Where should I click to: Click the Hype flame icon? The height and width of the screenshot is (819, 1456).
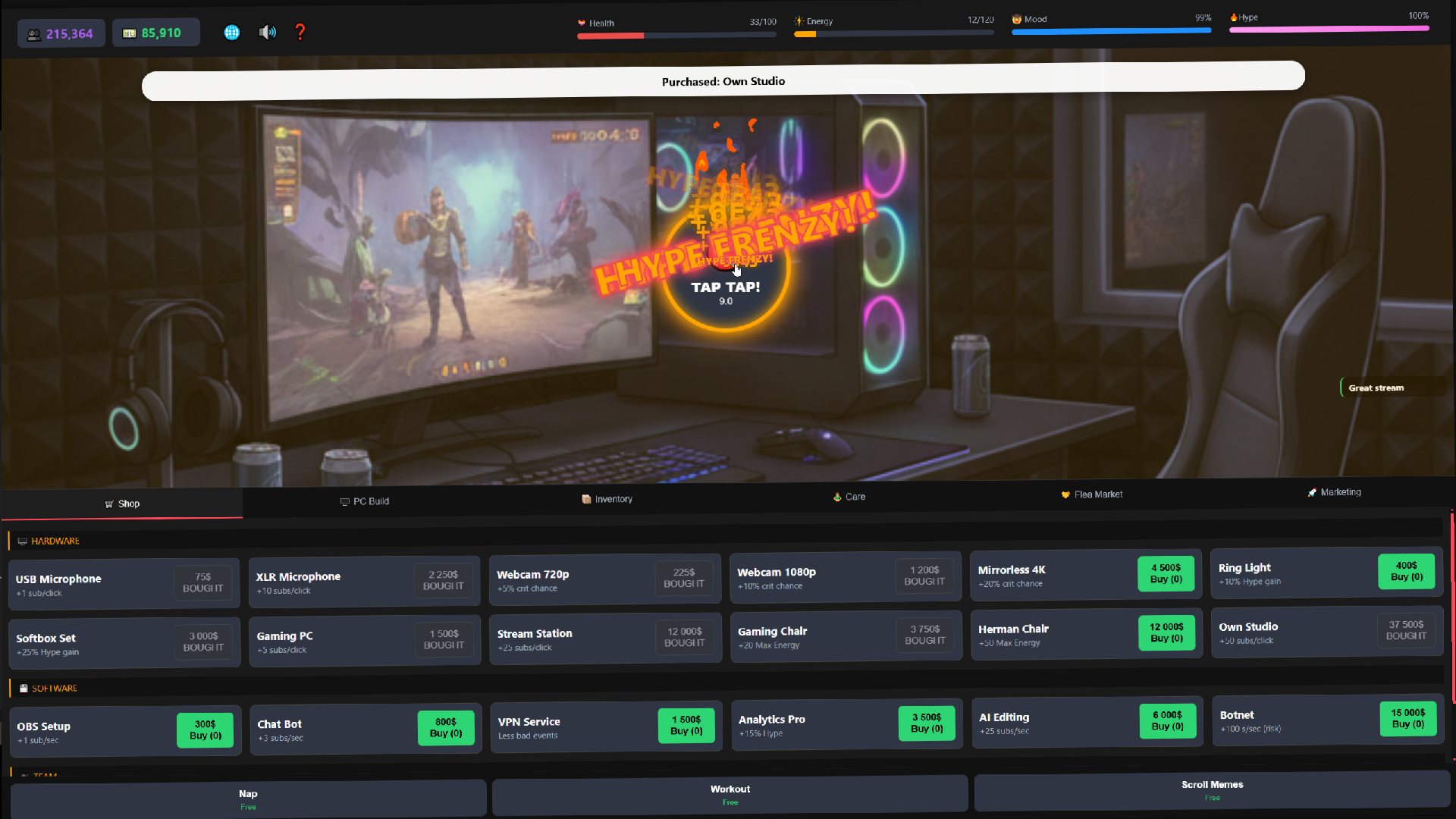(x=1235, y=17)
